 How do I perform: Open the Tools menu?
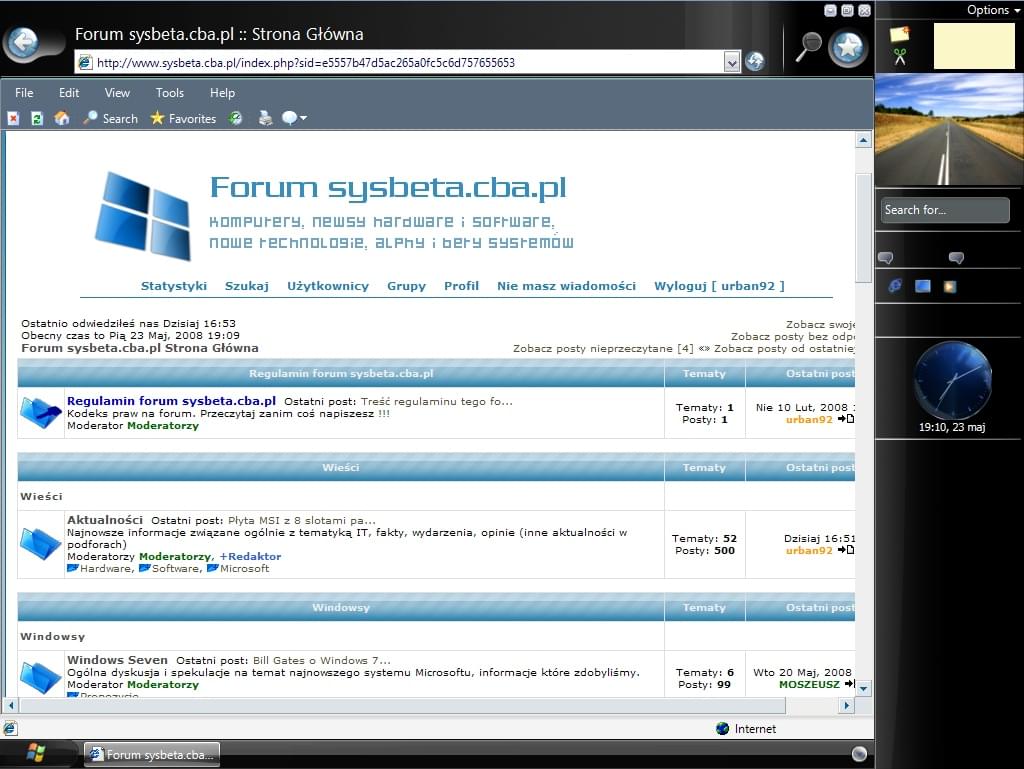point(170,93)
